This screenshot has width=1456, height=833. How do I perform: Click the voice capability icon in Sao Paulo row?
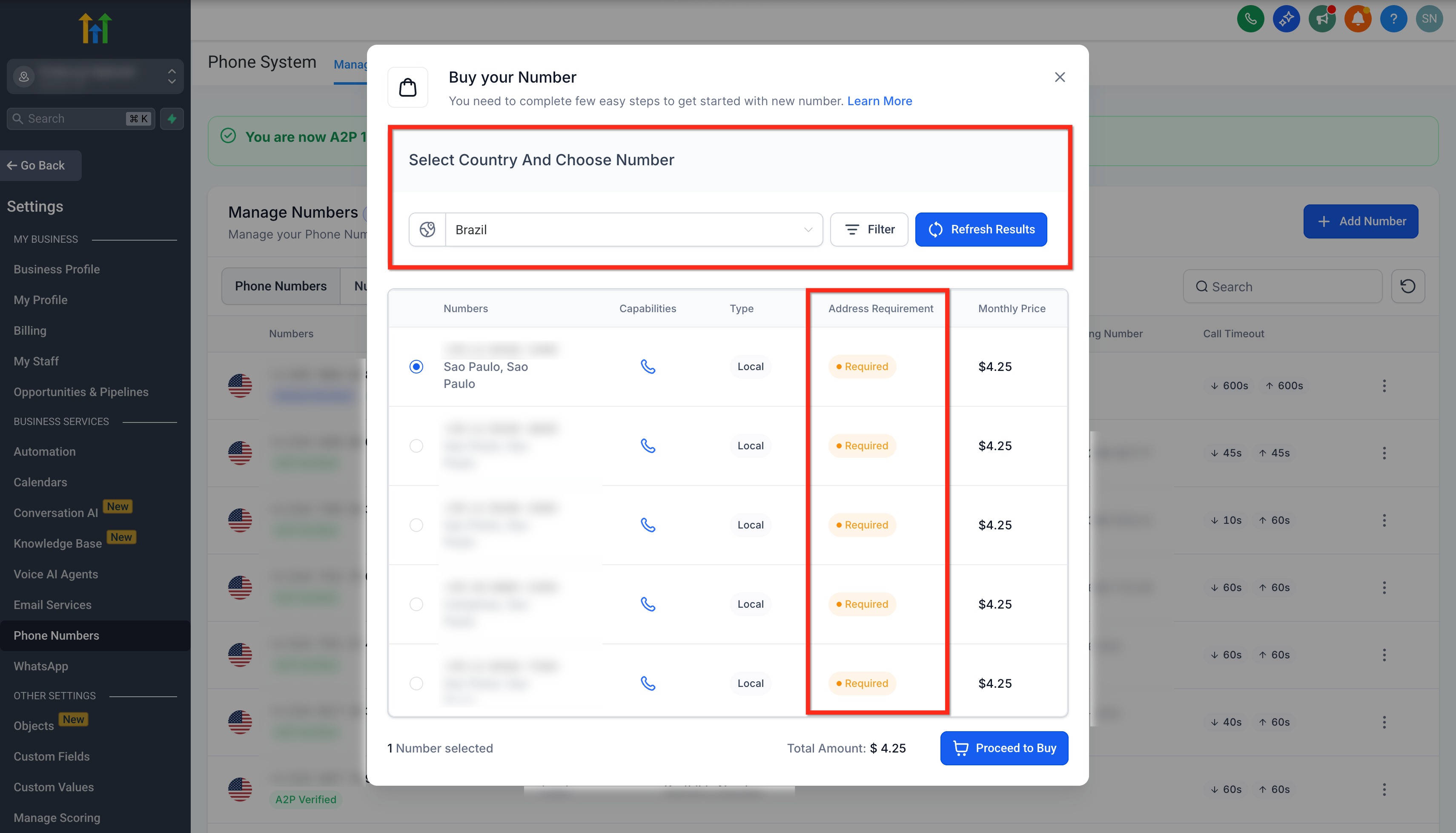click(x=648, y=366)
